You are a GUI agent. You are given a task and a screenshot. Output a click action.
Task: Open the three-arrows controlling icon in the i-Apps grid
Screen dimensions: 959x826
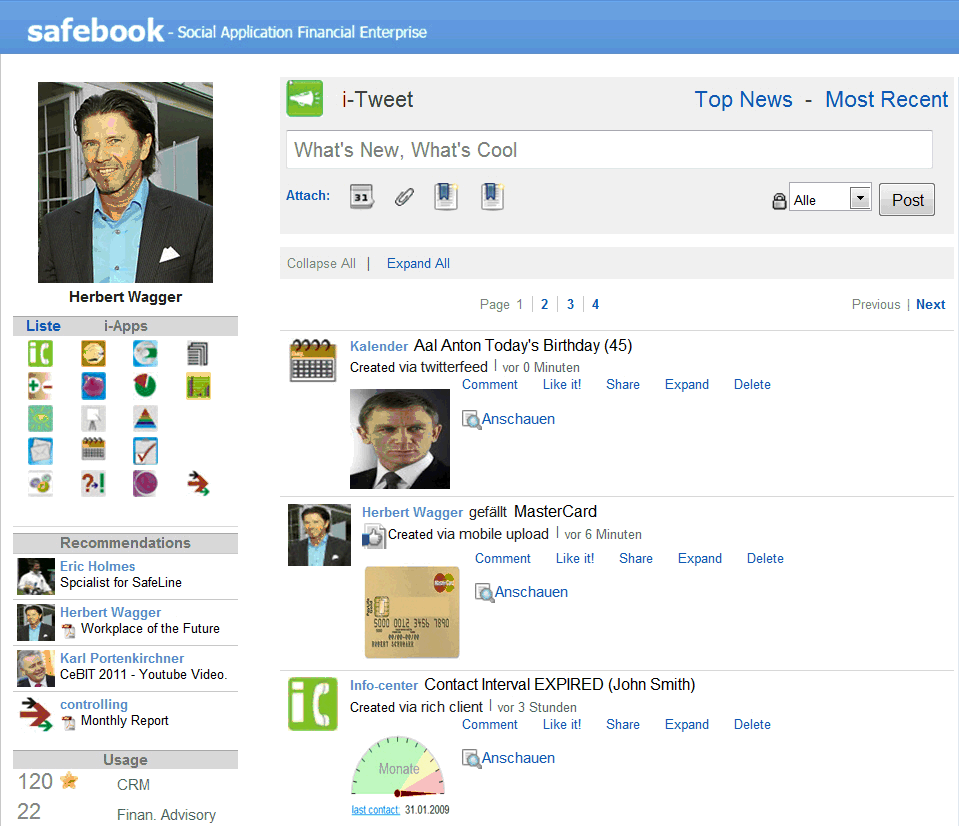pos(198,483)
